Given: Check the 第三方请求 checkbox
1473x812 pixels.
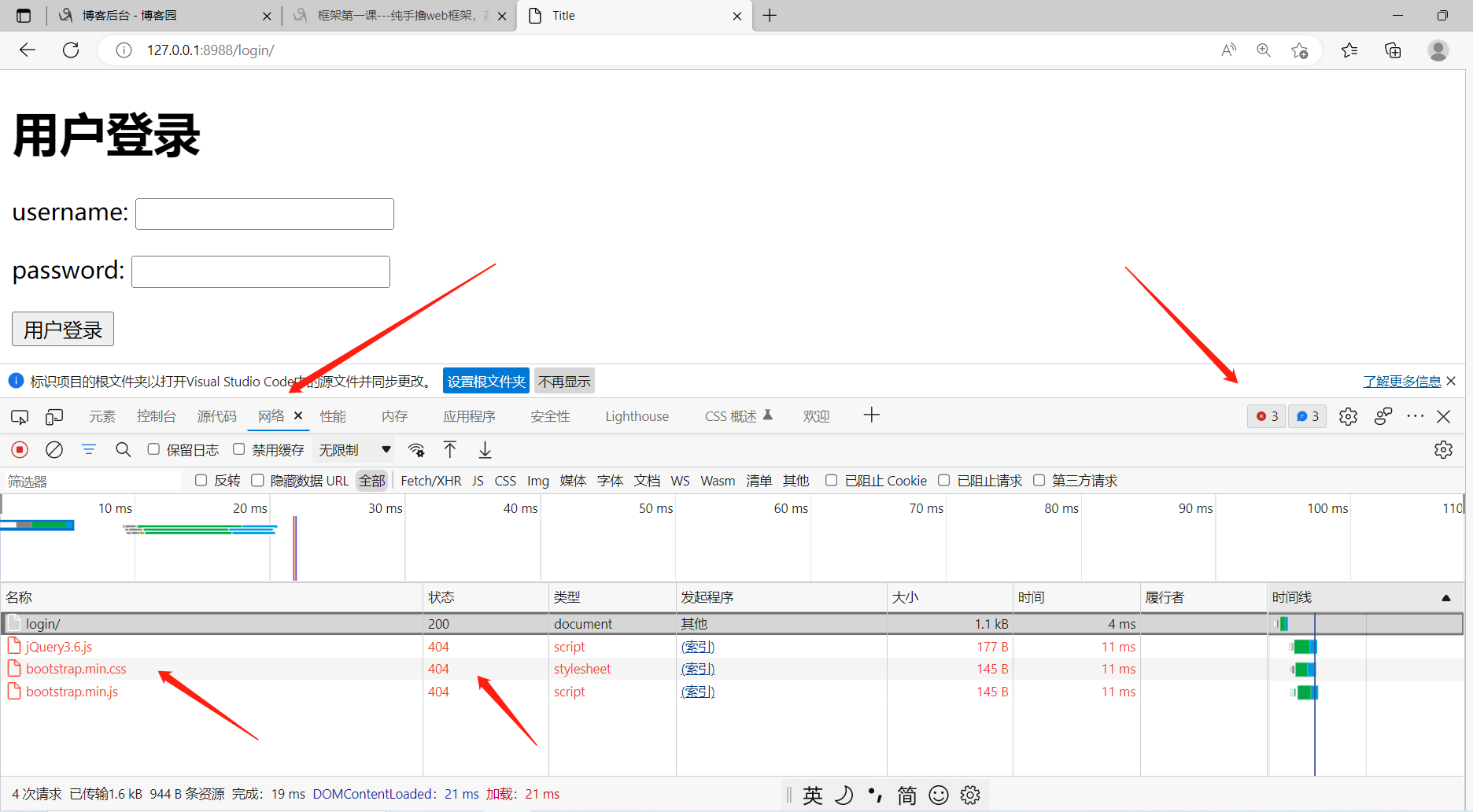Looking at the screenshot, I should click(1039, 480).
